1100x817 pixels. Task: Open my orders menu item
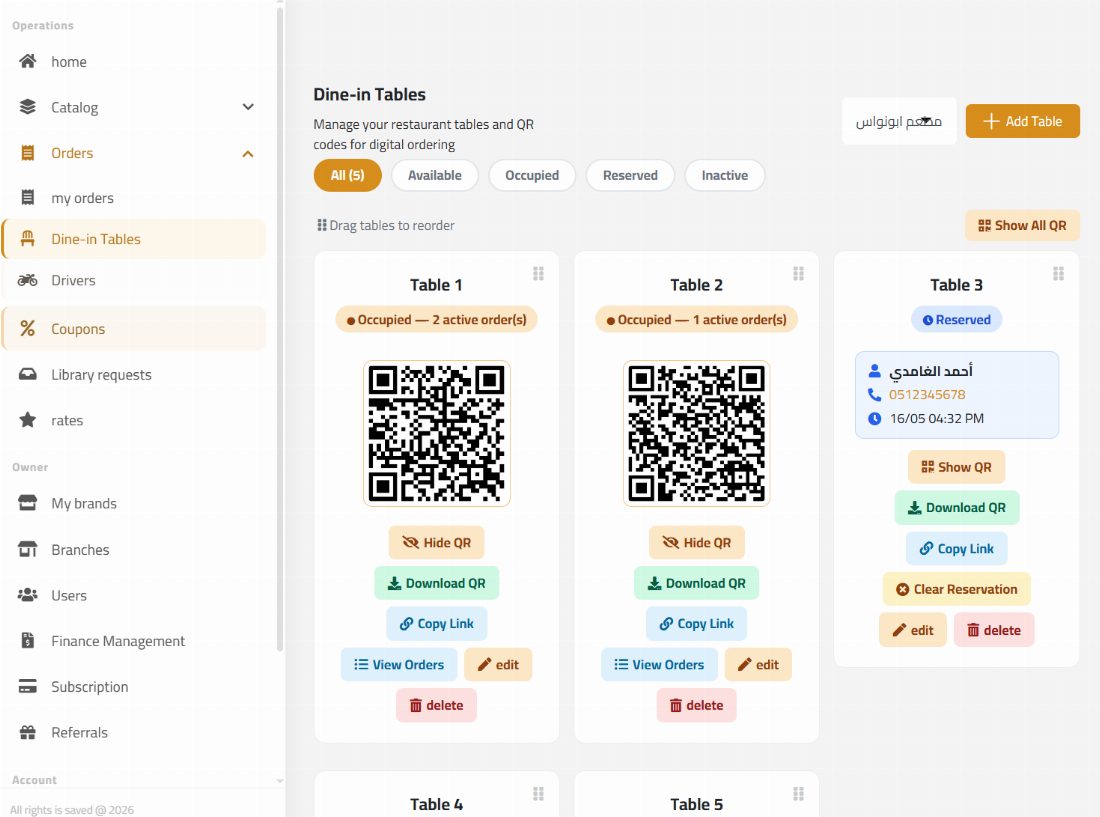[133, 198]
